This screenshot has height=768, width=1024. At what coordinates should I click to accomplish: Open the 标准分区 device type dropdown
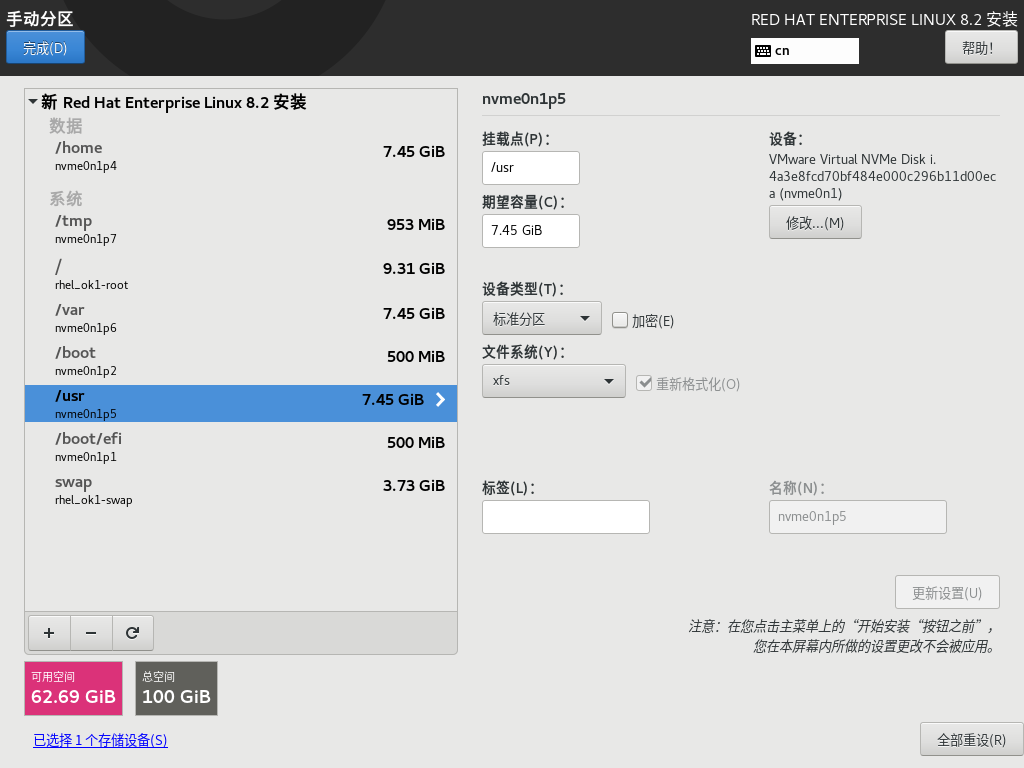(541, 319)
